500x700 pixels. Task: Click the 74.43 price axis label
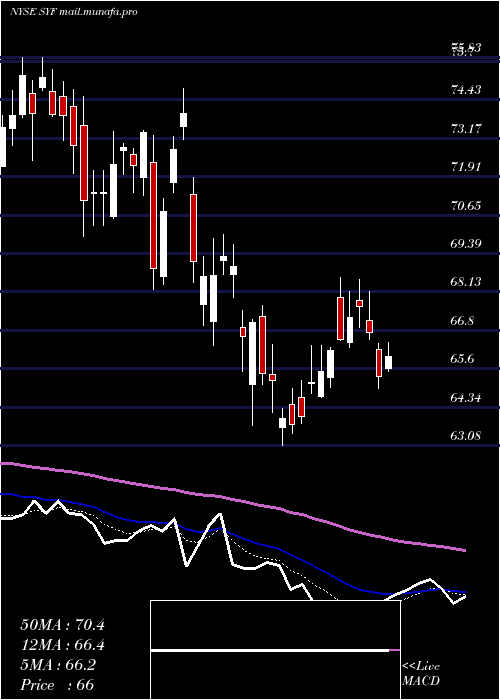pos(466,90)
